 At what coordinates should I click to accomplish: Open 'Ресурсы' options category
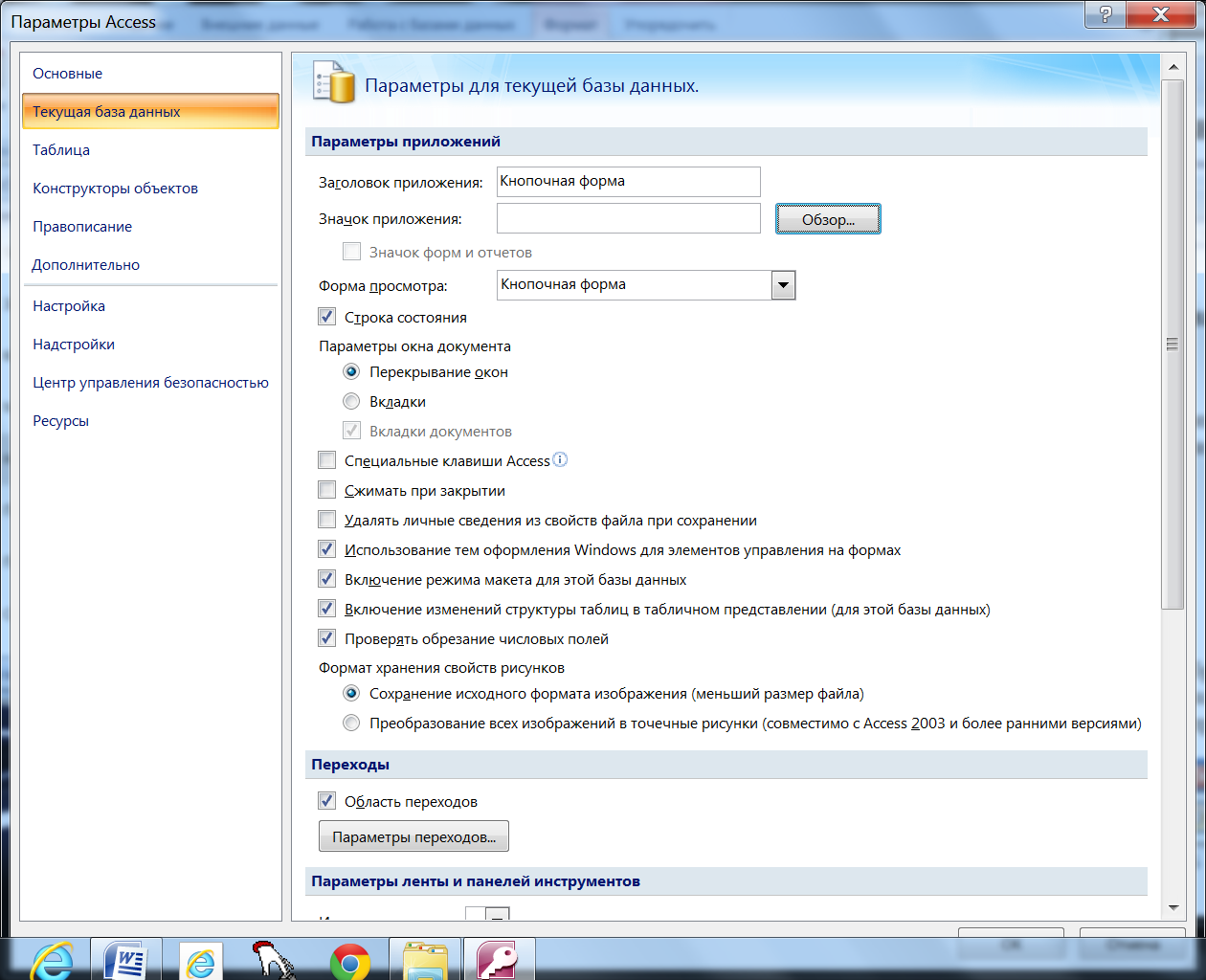150,421
